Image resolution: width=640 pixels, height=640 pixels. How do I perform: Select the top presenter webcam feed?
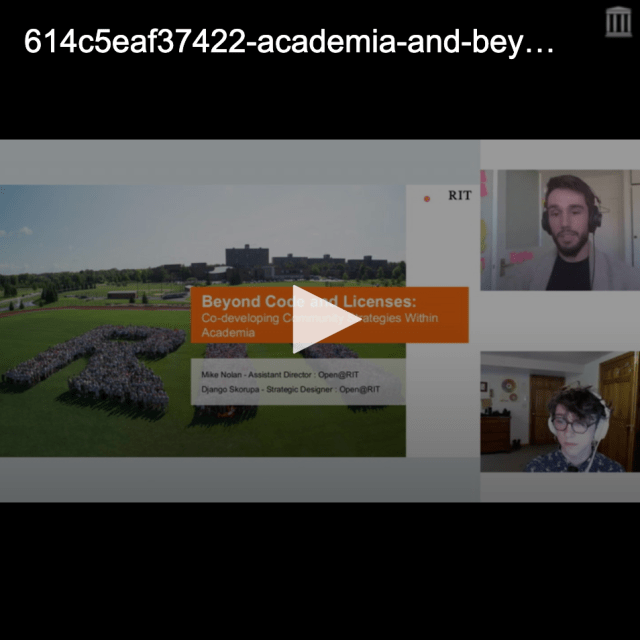558,230
